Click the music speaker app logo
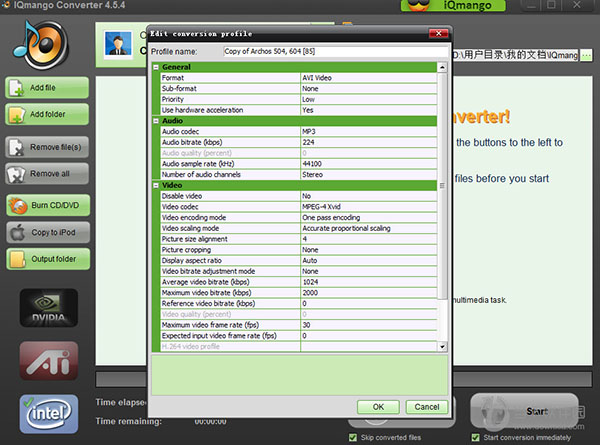 coord(41,45)
